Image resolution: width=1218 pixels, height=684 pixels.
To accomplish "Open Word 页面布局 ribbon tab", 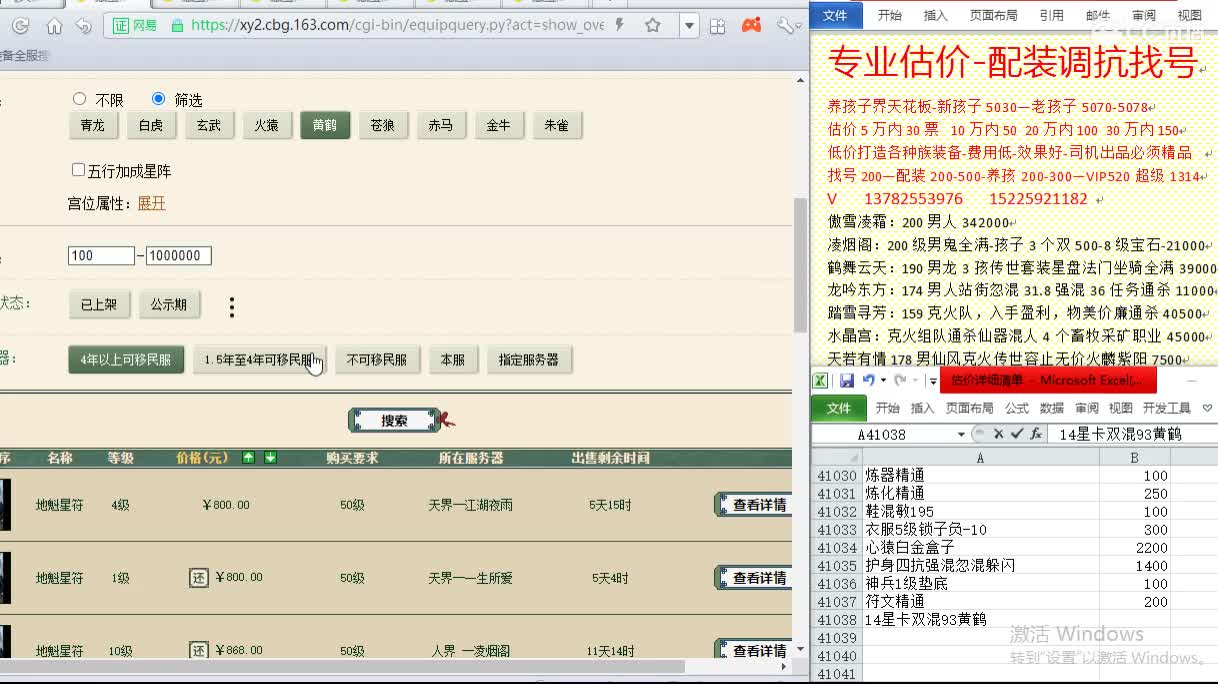I will 994,15.
